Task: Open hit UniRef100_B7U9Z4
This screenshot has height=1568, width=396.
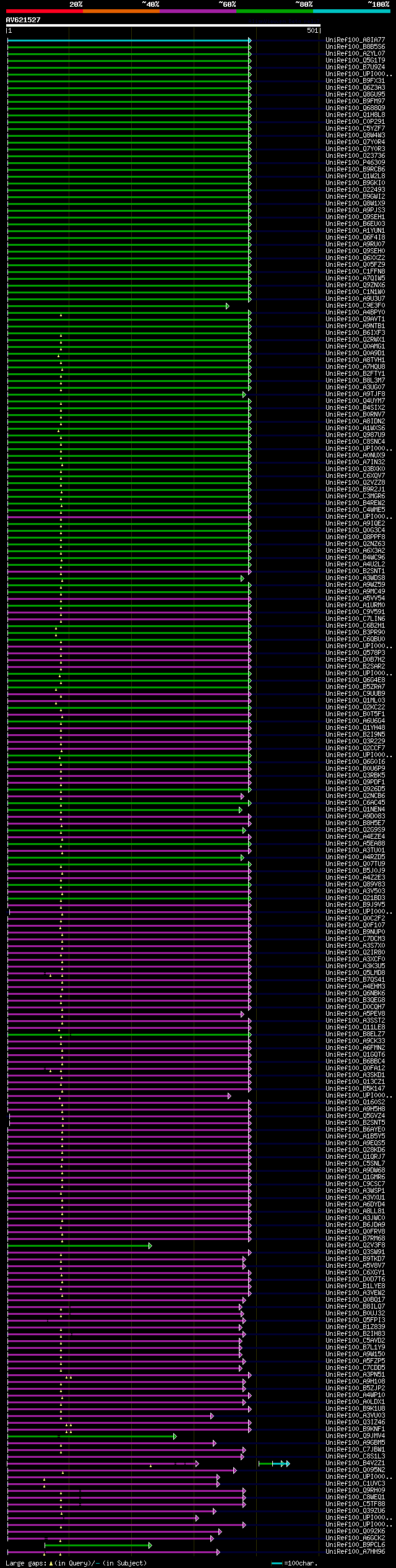Action: 355,67
